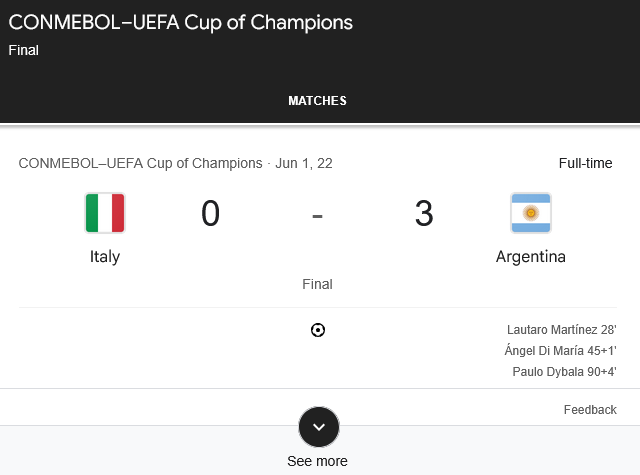Select the Argentina team name
The image size is (640, 475).
click(x=531, y=257)
